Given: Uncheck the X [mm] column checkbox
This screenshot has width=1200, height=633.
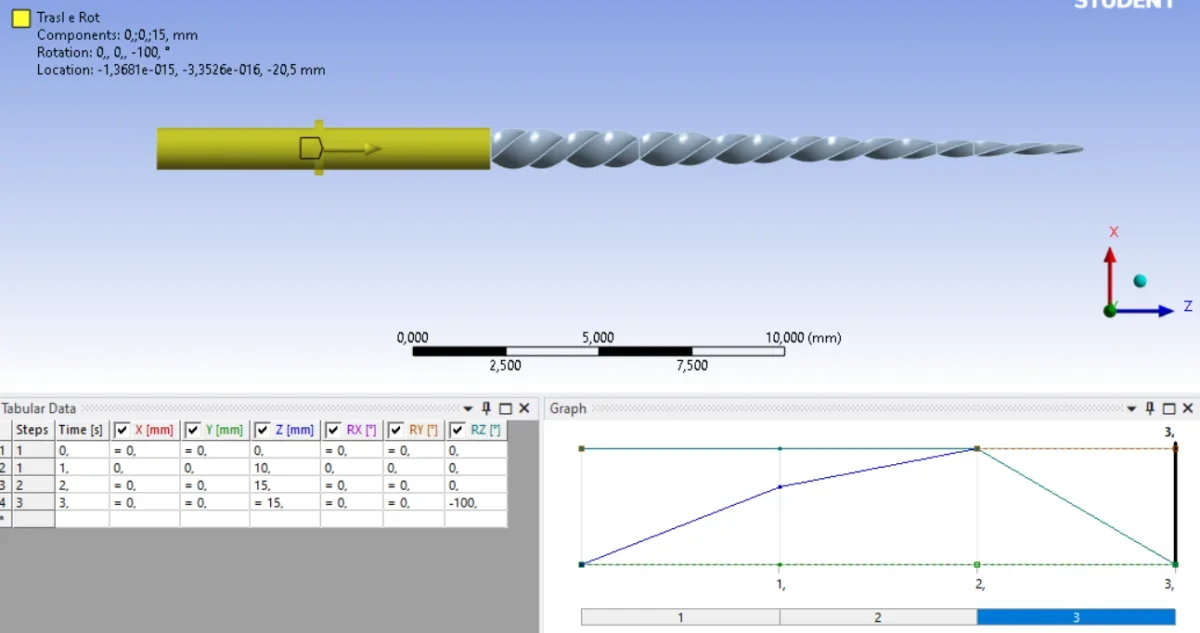Looking at the screenshot, I should (x=122, y=430).
